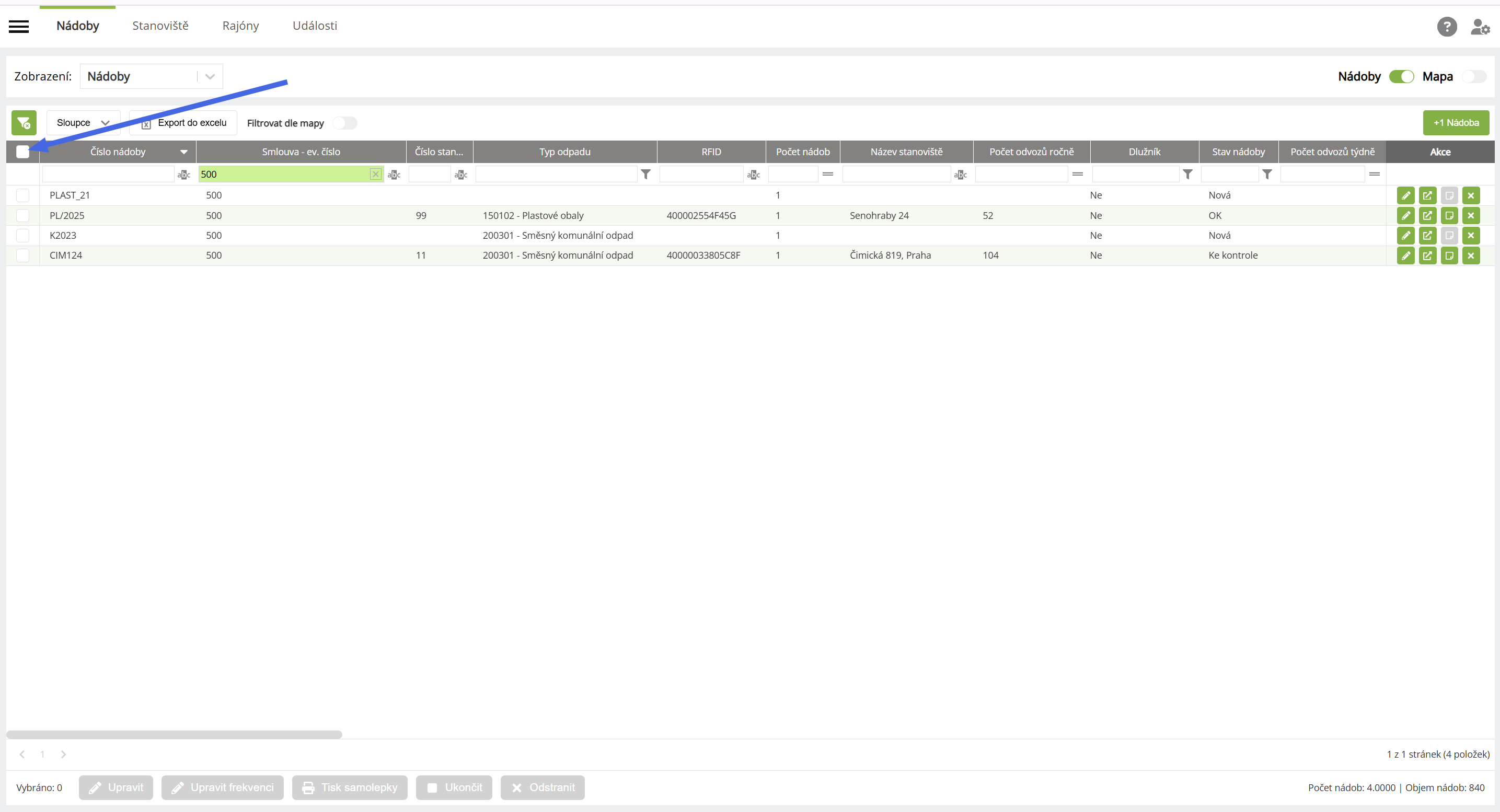1500x812 pixels.
Task: Open Typ odpadu column filter funnel
Action: point(646,174)
